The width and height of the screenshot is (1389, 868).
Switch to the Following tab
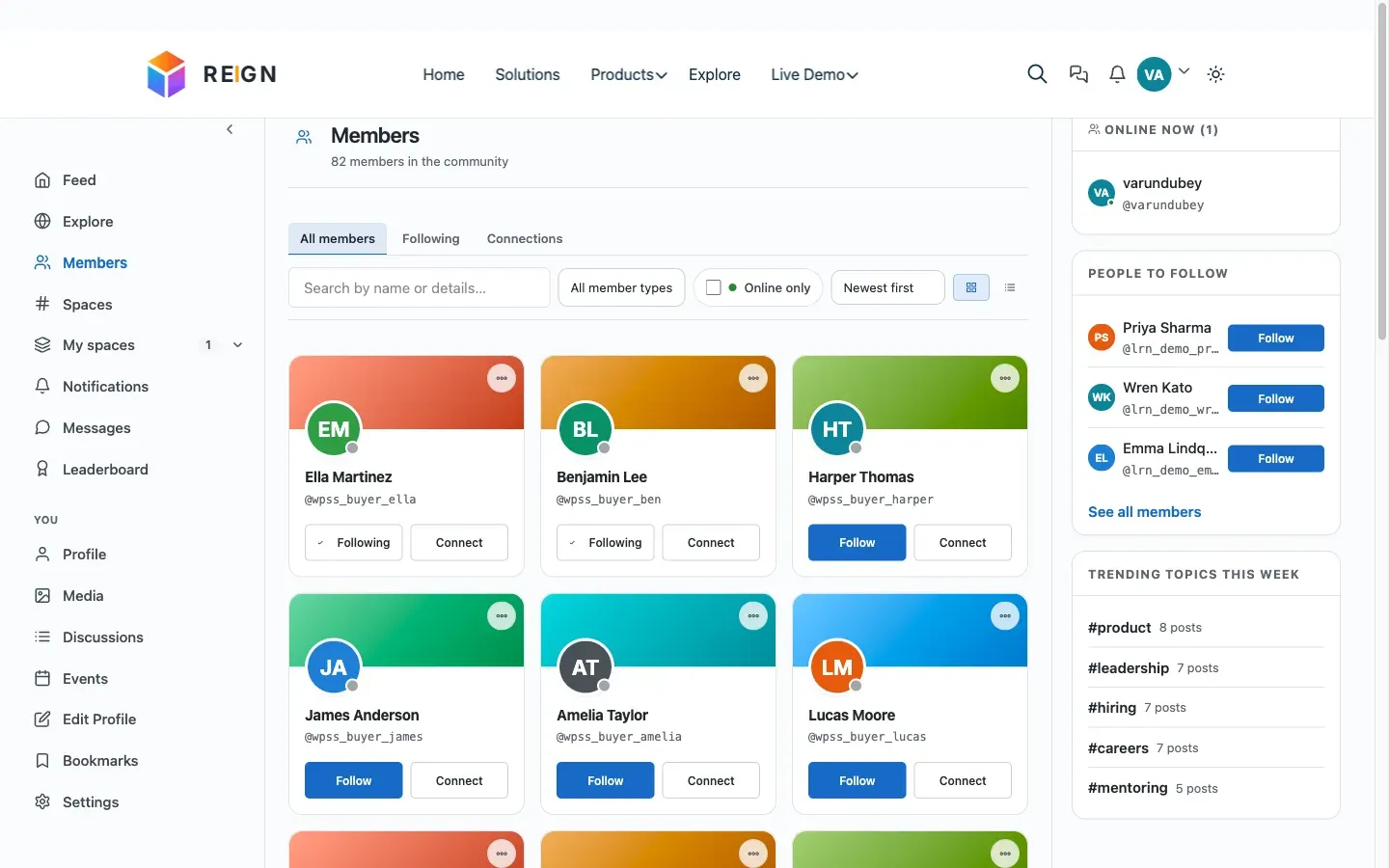pos(431,239)
